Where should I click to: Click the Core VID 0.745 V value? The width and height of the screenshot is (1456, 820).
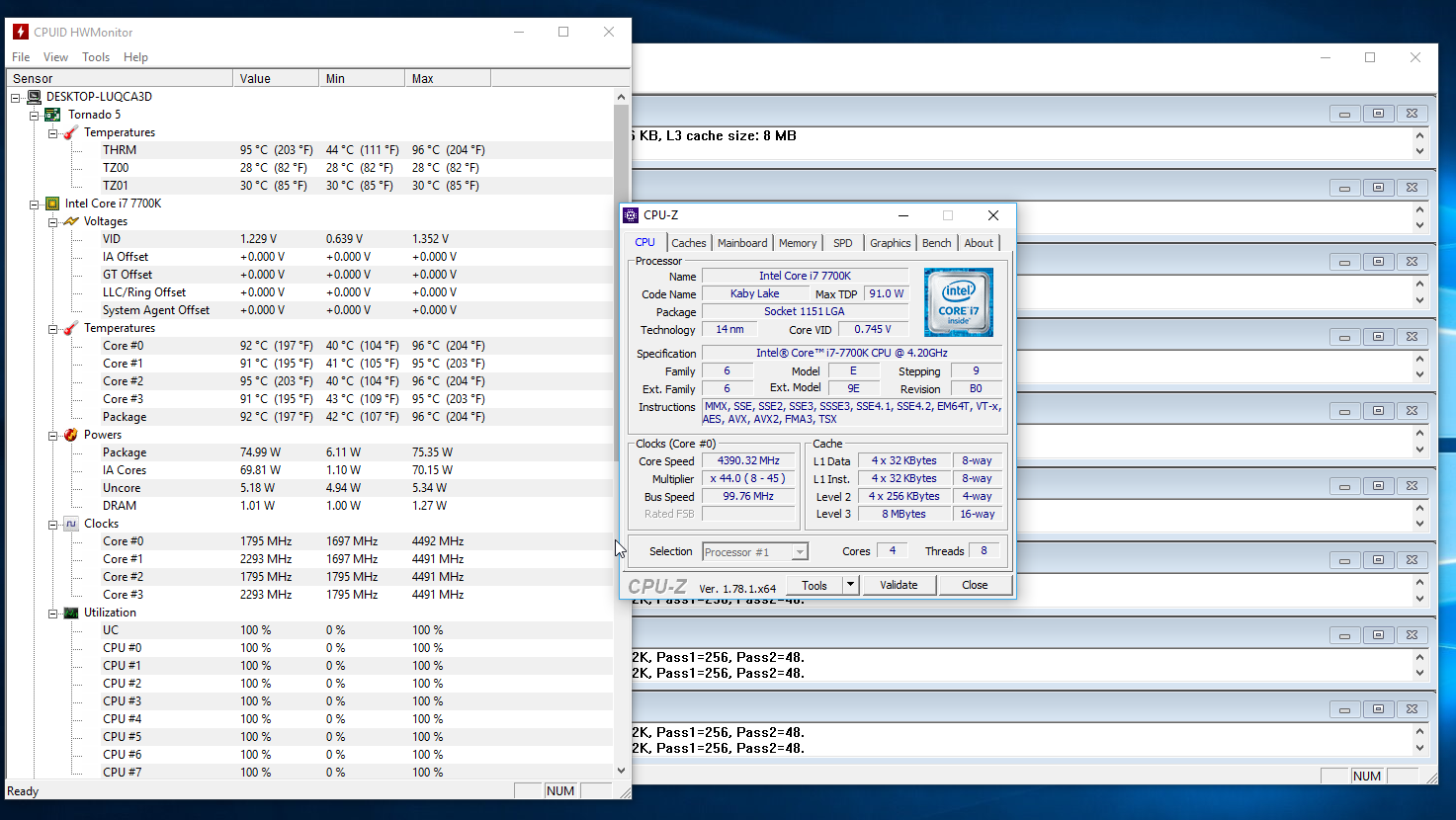click(x=873, y=330)
